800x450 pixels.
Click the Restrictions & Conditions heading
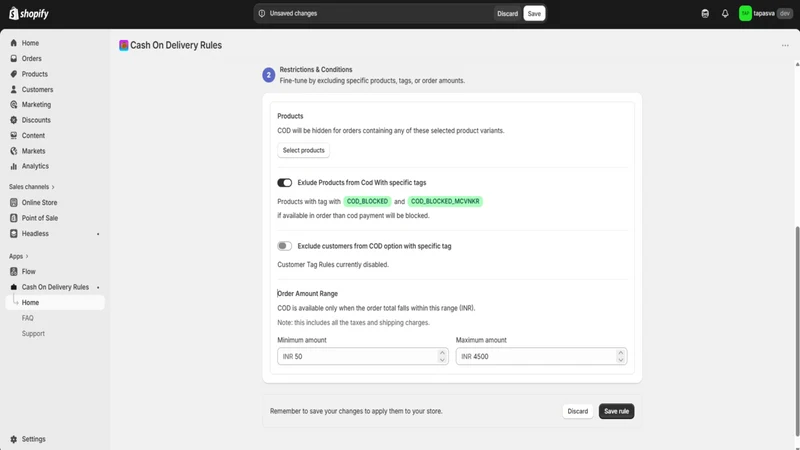pyautogui.click(x=316, y=70)
